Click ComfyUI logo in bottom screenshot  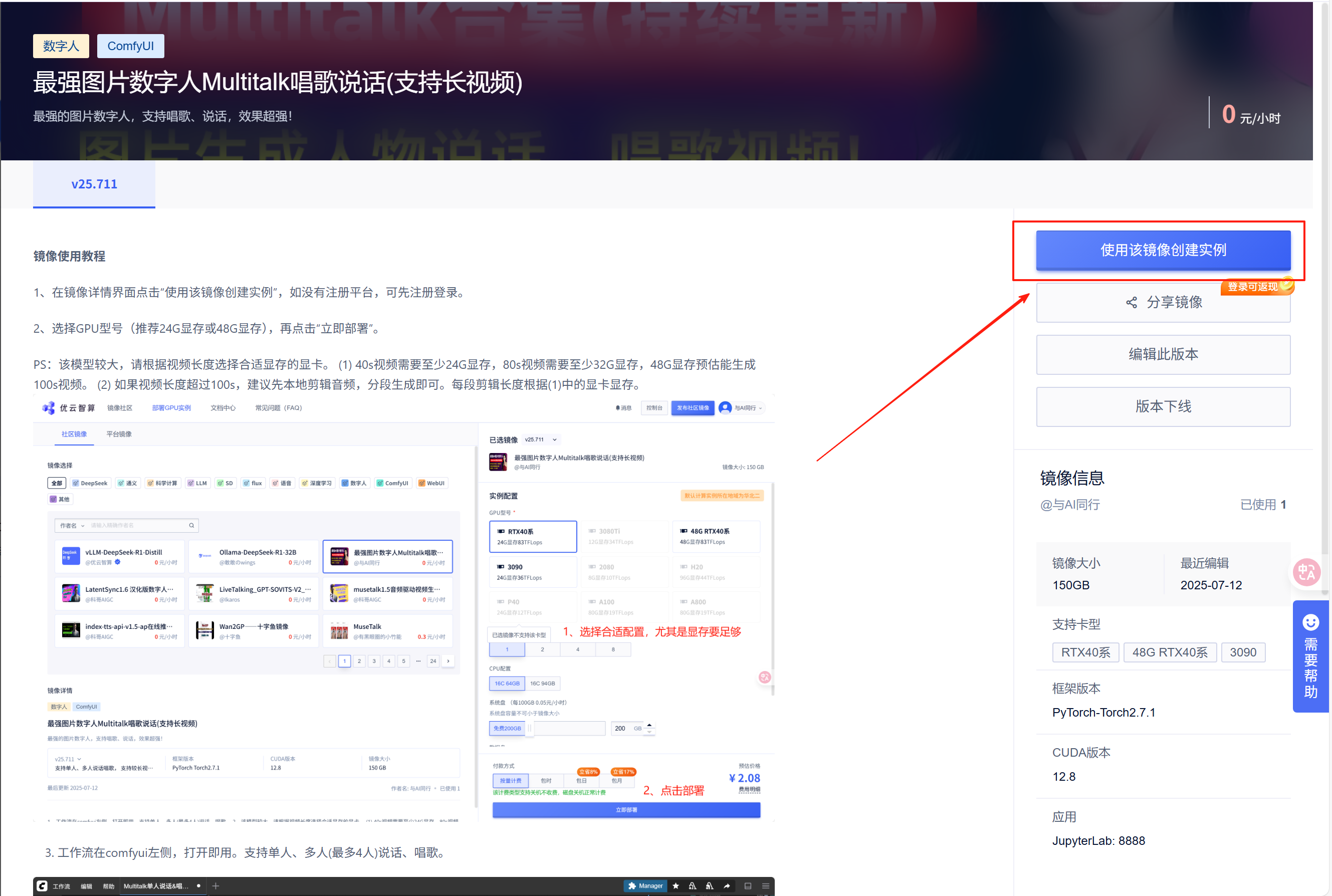(42, 885)
